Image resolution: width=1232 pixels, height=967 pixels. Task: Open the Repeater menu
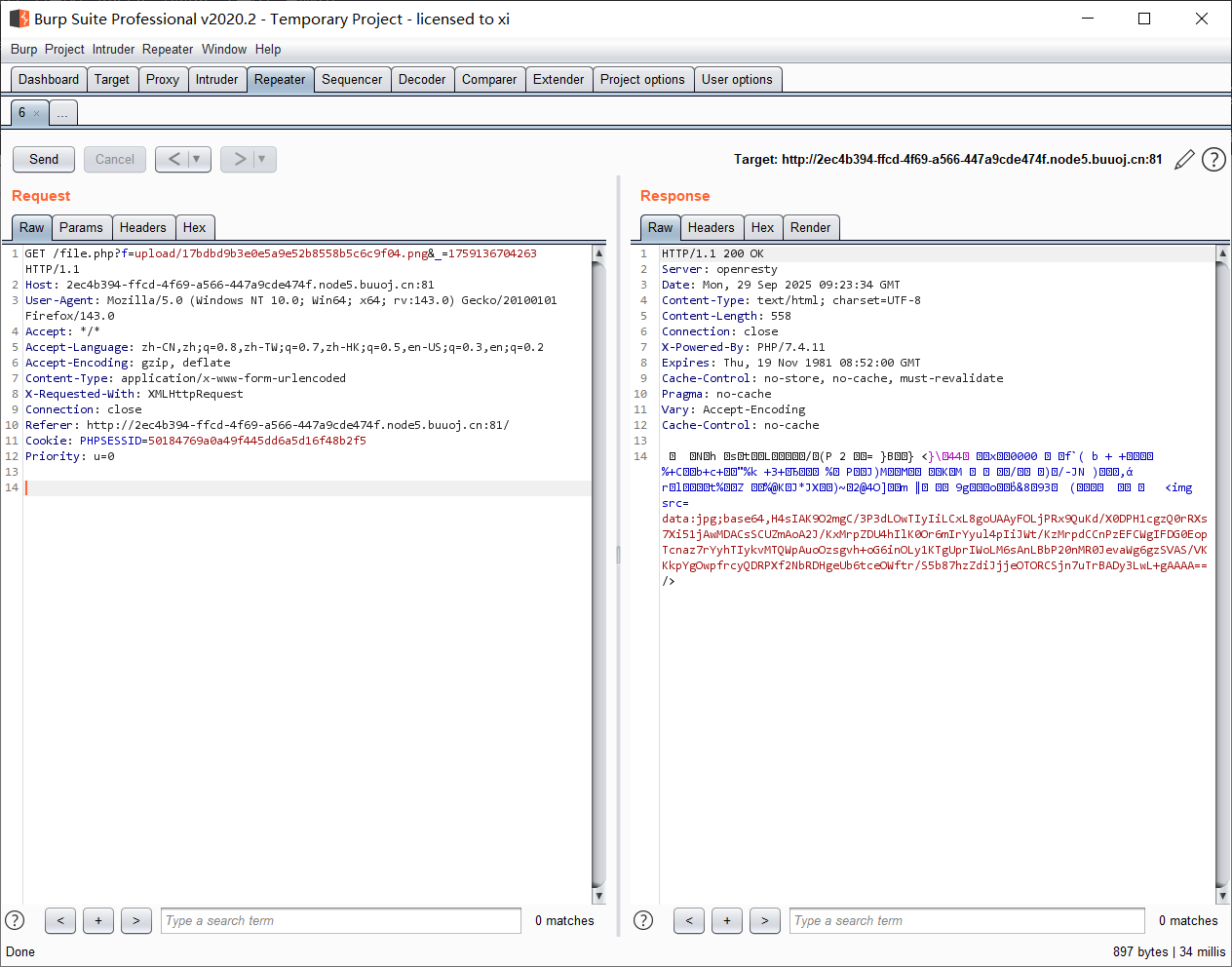click(168, 49)
